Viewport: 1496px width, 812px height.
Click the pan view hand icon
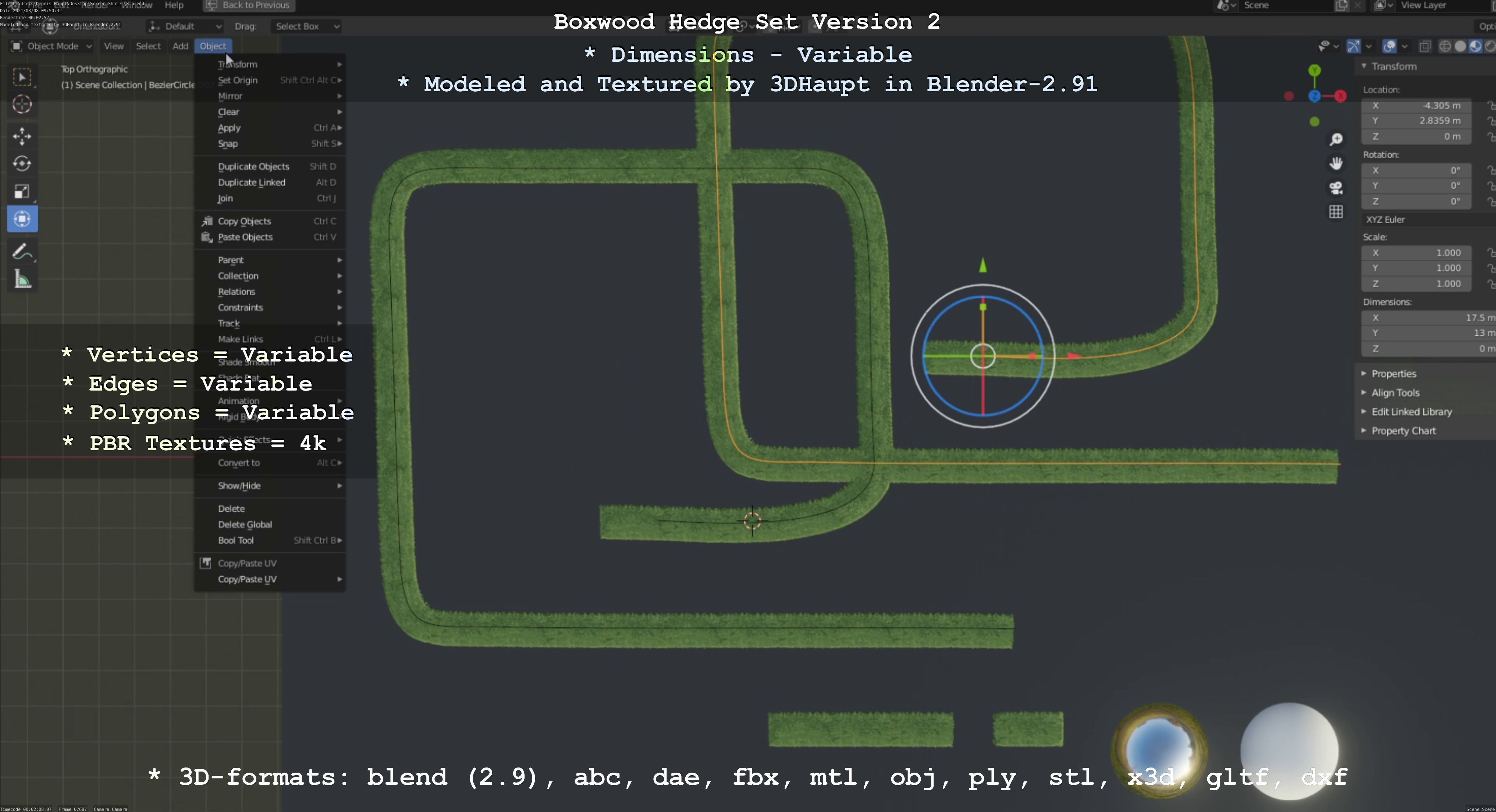coord(1336,163)
